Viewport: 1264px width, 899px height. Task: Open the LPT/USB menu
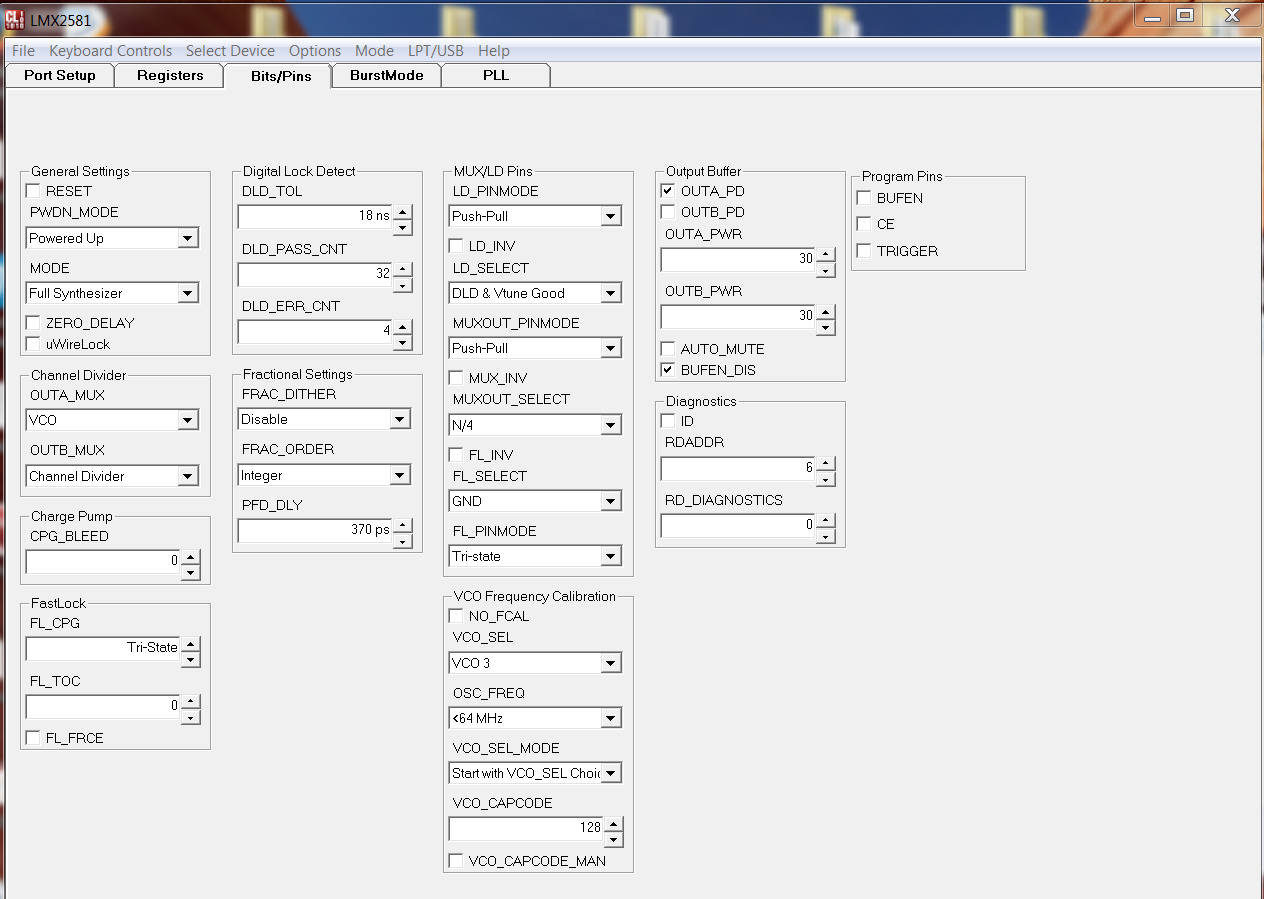(x=436, y=51)
